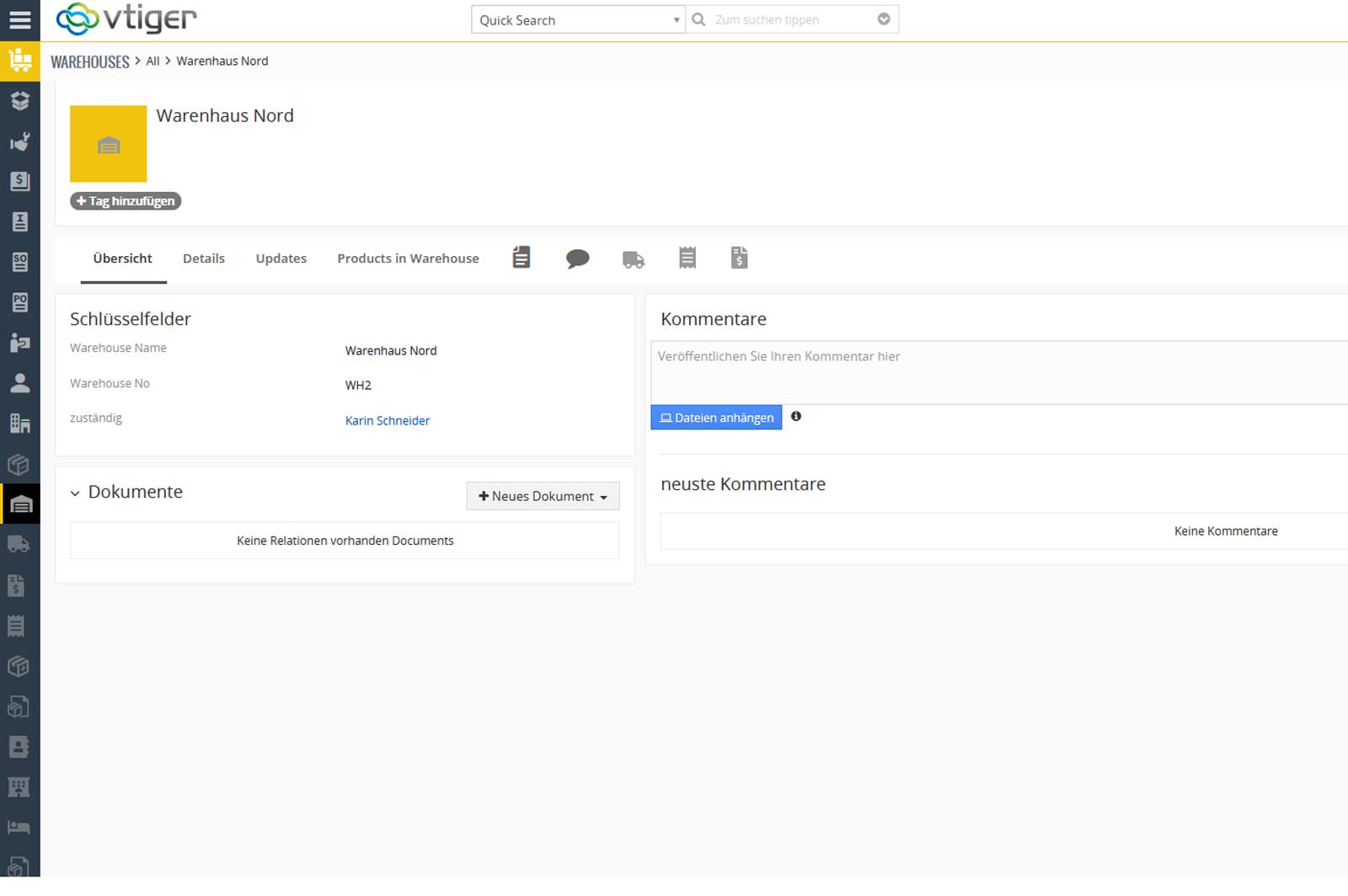The width and height of the screenshot is (1348, 896).
Task: Open the advanced search options arrow in the search box
Action: coord(883,19)
